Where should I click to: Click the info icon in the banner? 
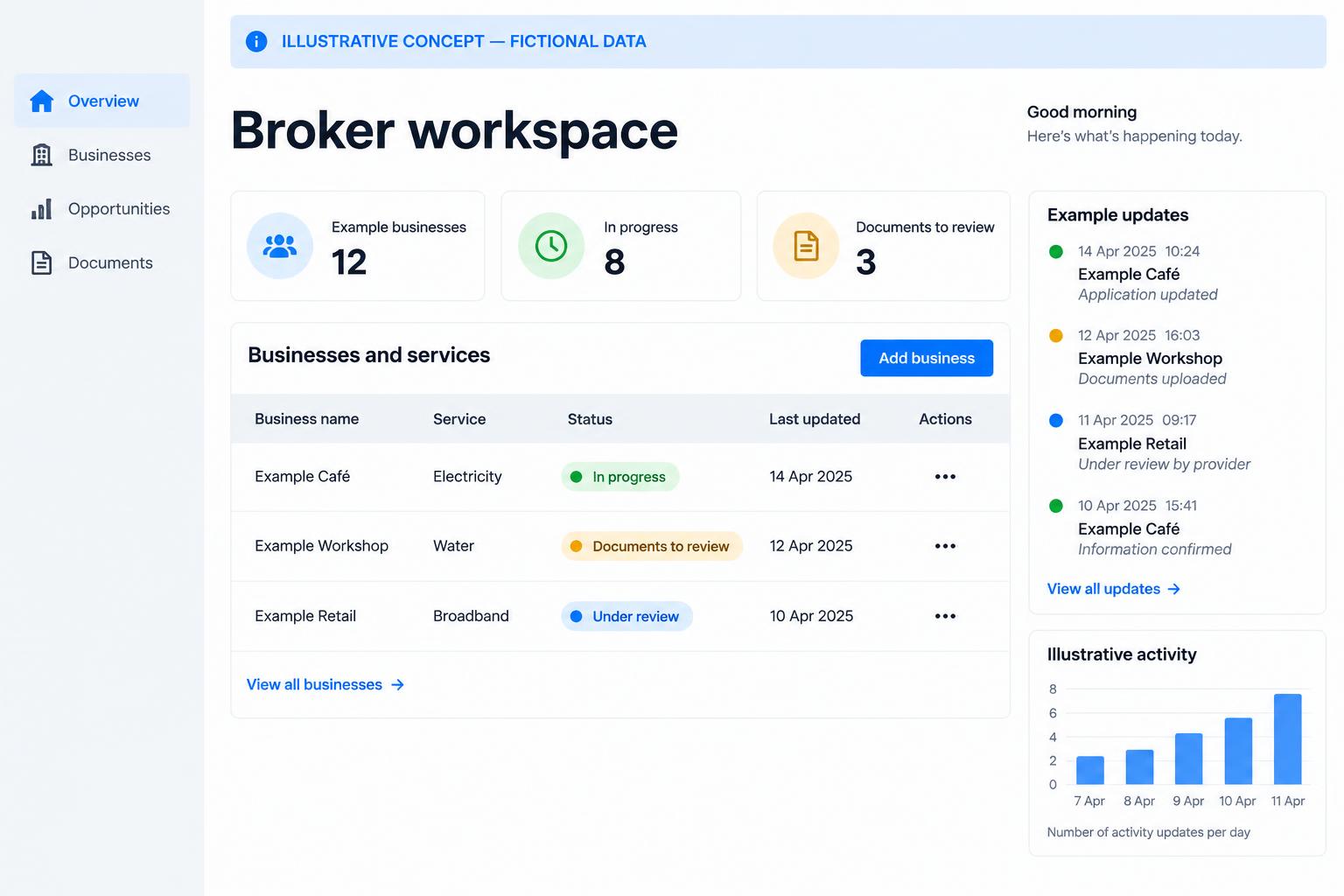[x=256, y=41]
